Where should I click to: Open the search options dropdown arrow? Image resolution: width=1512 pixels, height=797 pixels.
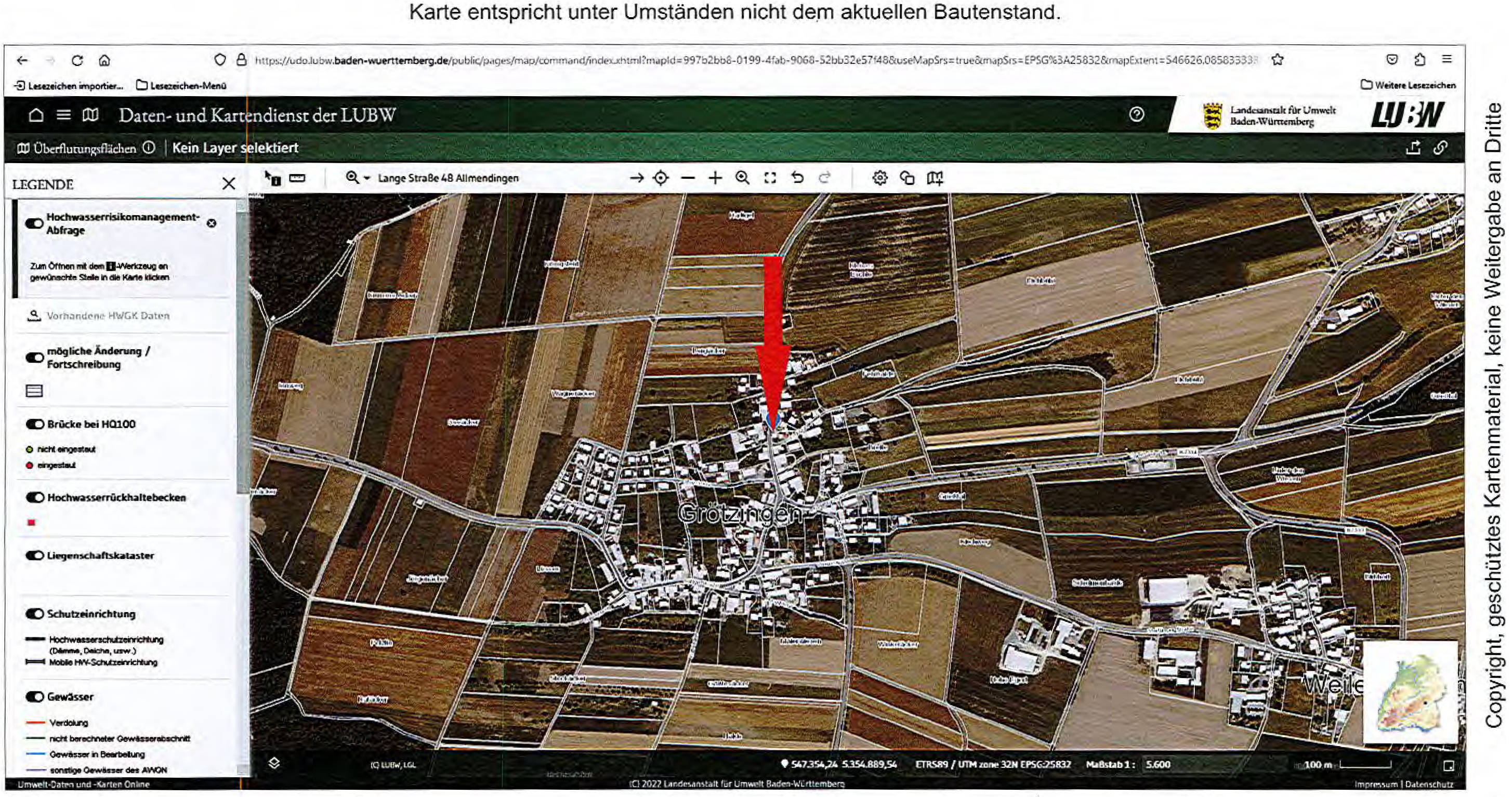367,178
